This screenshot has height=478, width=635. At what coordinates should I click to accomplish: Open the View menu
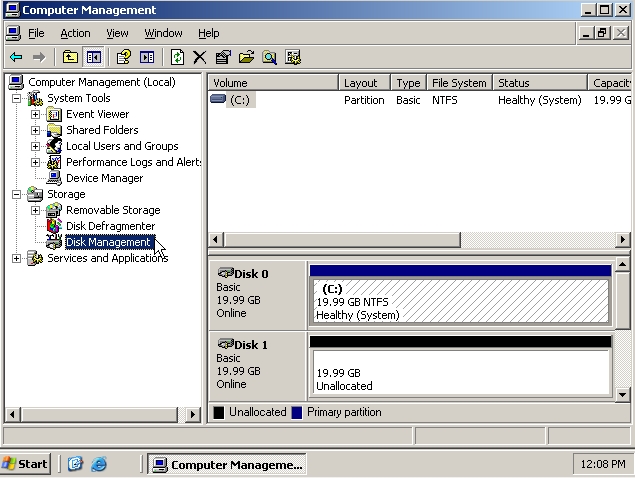(x=117, y=33)
